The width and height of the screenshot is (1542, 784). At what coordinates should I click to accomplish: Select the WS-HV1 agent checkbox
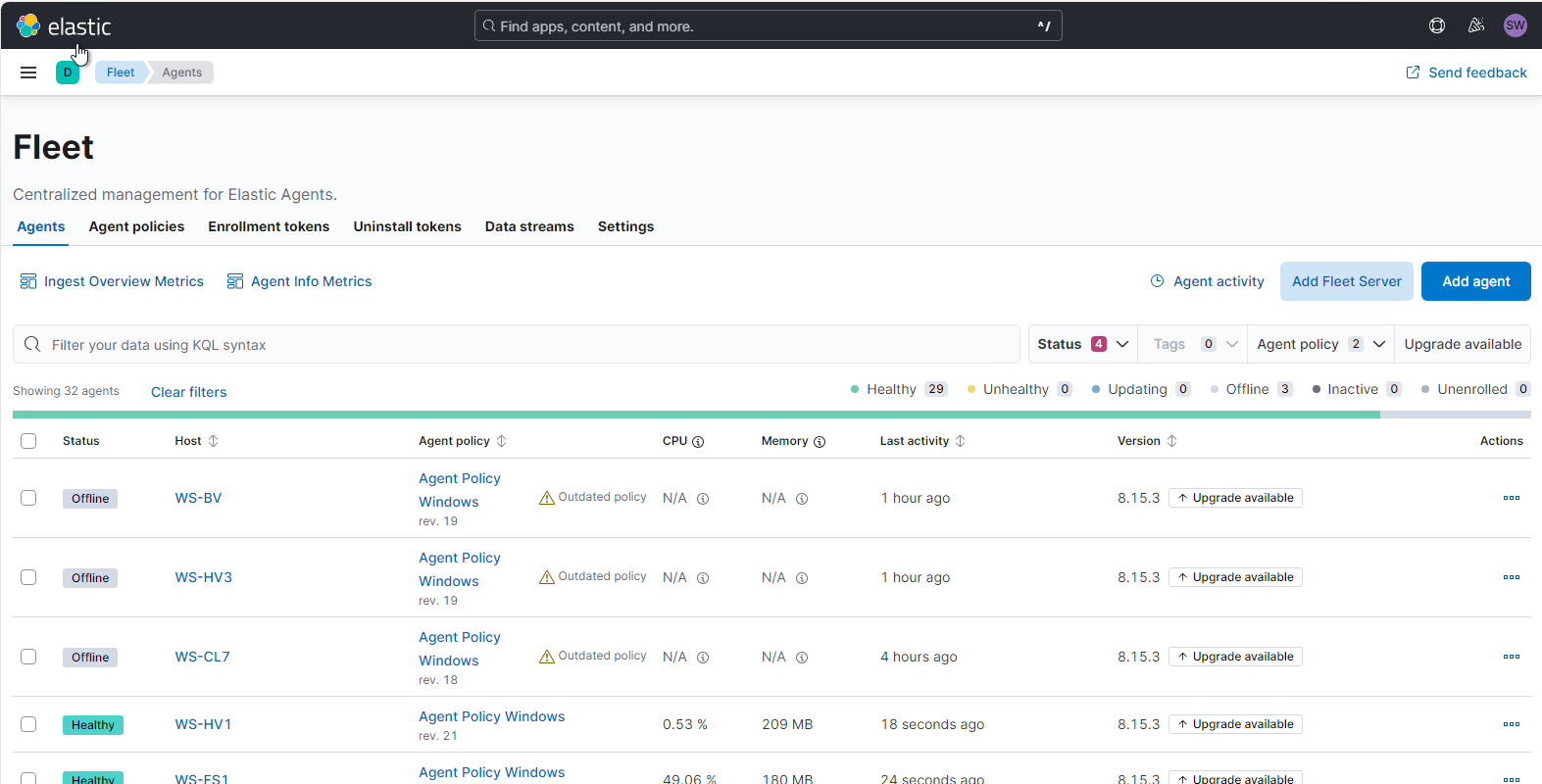pyautogui.click(x=28, y=724)
